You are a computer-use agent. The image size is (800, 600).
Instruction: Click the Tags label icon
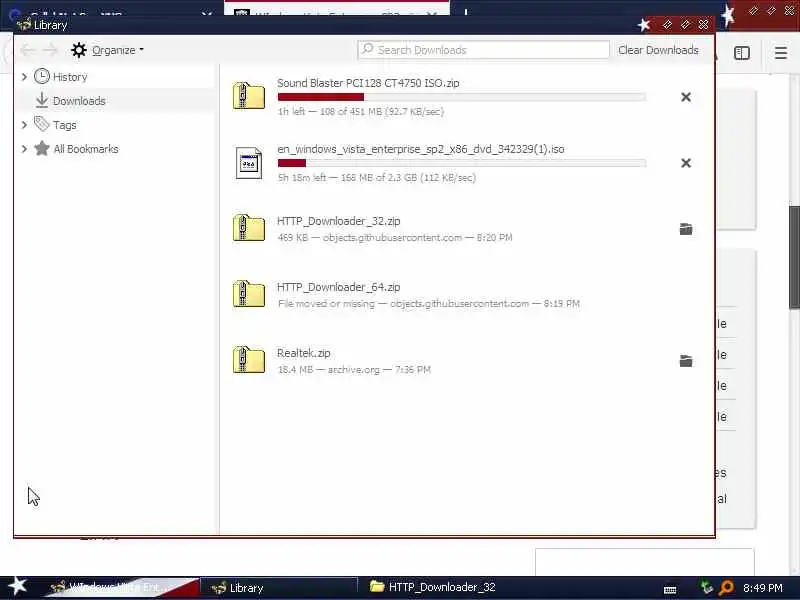coord(42,124)
